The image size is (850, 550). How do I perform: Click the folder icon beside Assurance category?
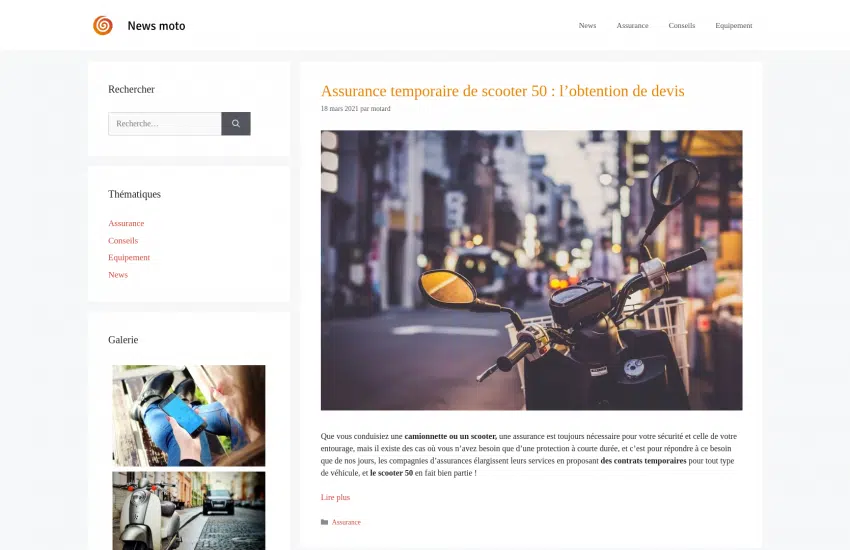pyautogui.click(x=324, y=522)
